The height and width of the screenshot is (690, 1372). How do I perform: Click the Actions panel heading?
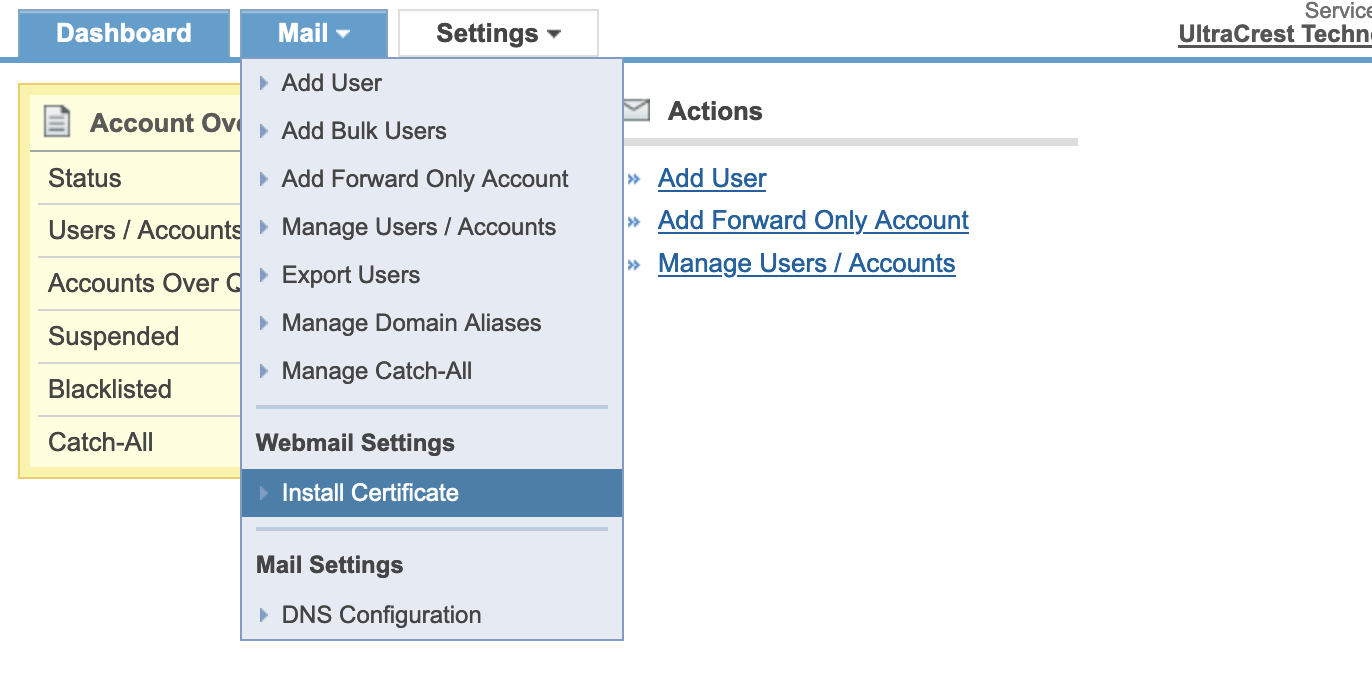tap(715, 111)
